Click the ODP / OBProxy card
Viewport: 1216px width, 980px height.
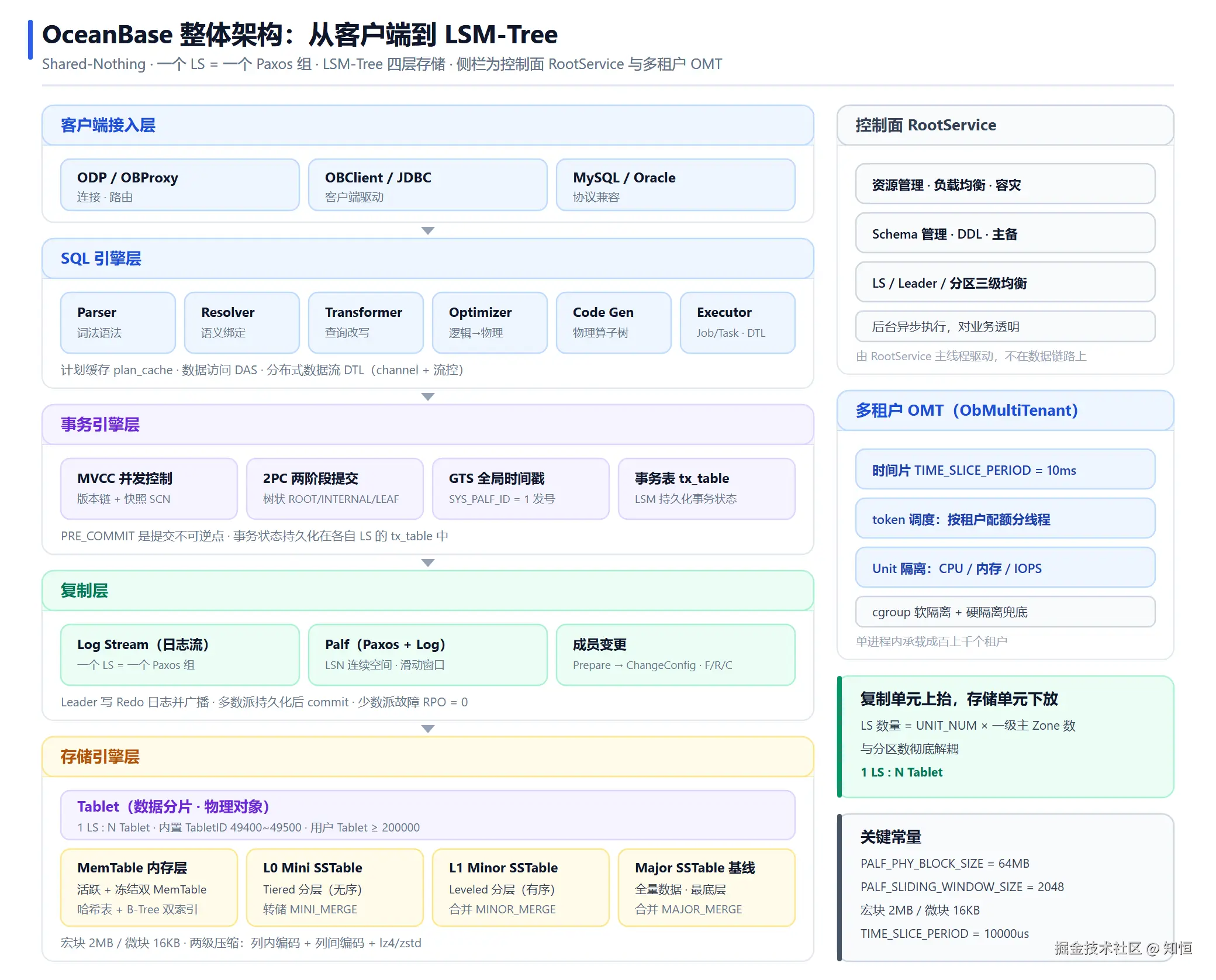tap(180, 185)
